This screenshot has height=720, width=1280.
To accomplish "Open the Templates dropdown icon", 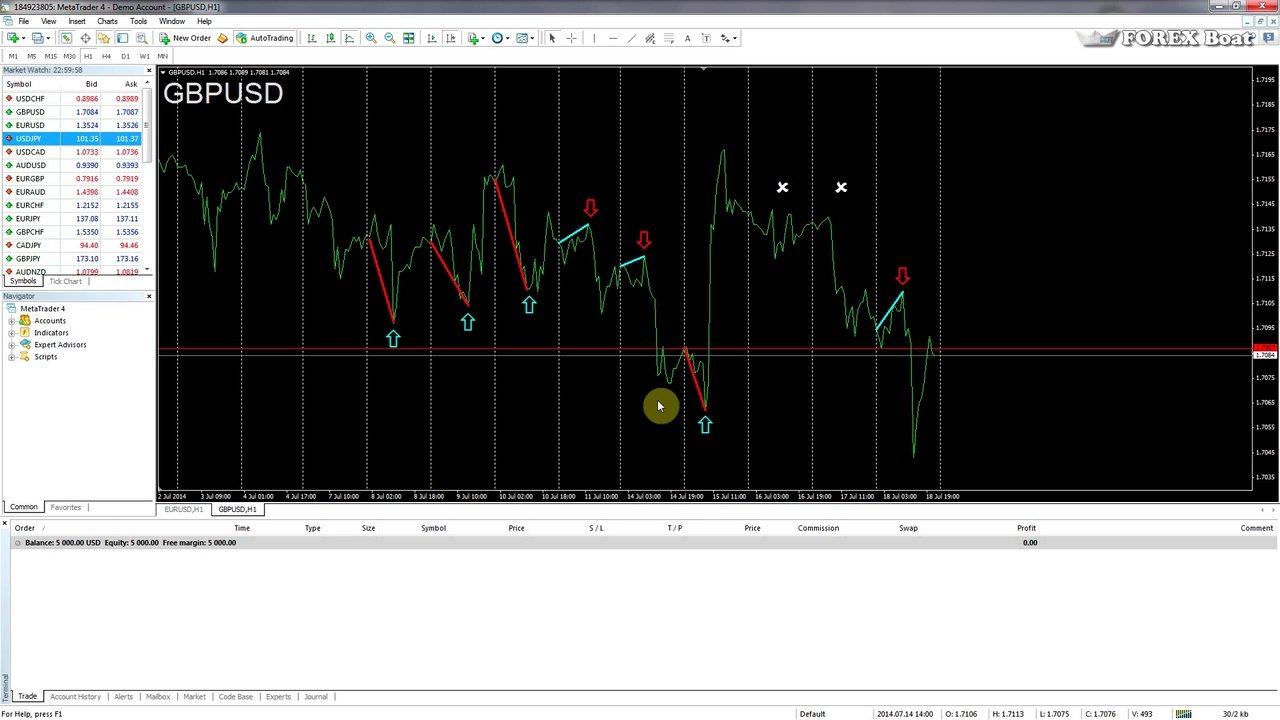I will 525,38.
